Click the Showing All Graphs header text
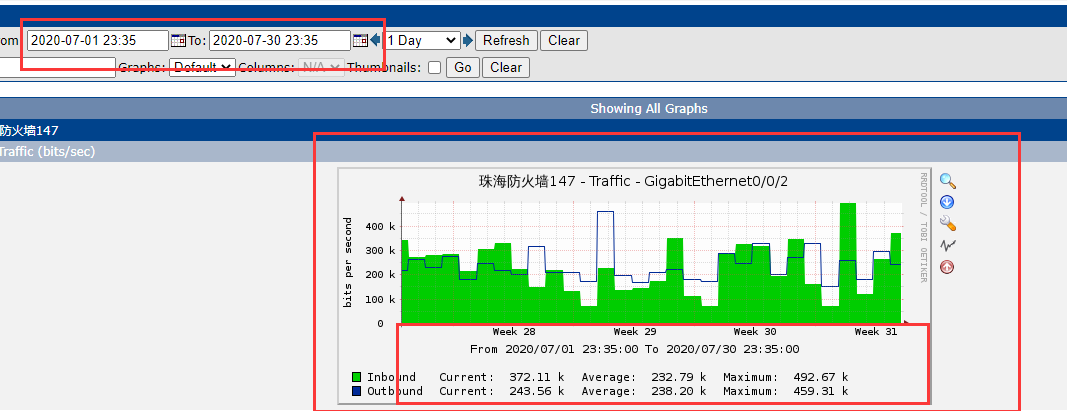 (649, 109)
